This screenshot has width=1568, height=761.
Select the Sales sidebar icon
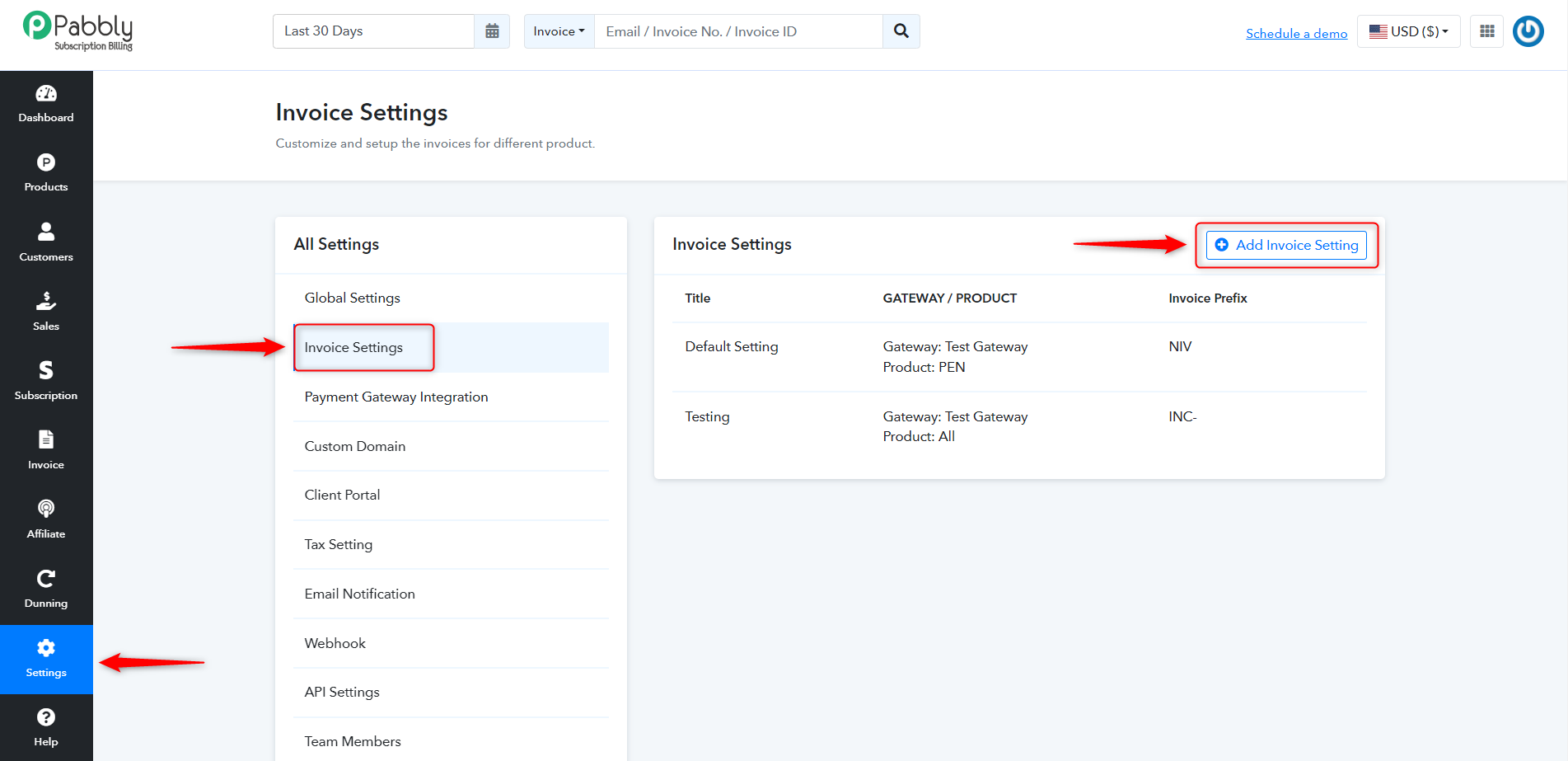46,301
